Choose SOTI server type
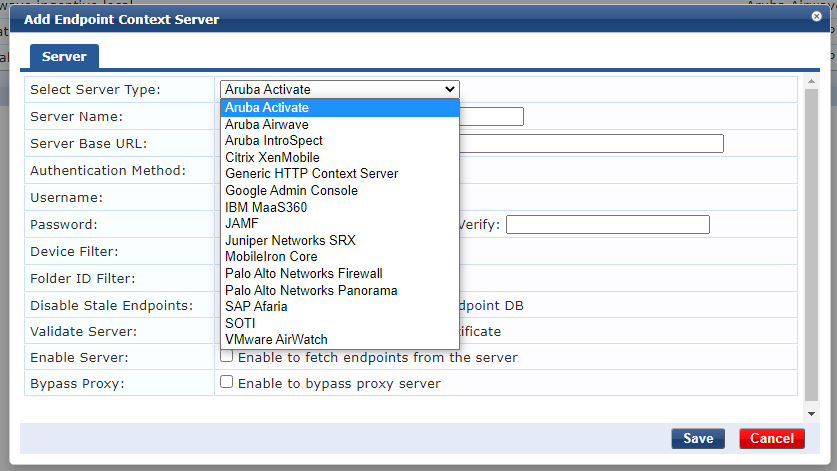Screen dimensions: 837x471 [x=339, y=323]
